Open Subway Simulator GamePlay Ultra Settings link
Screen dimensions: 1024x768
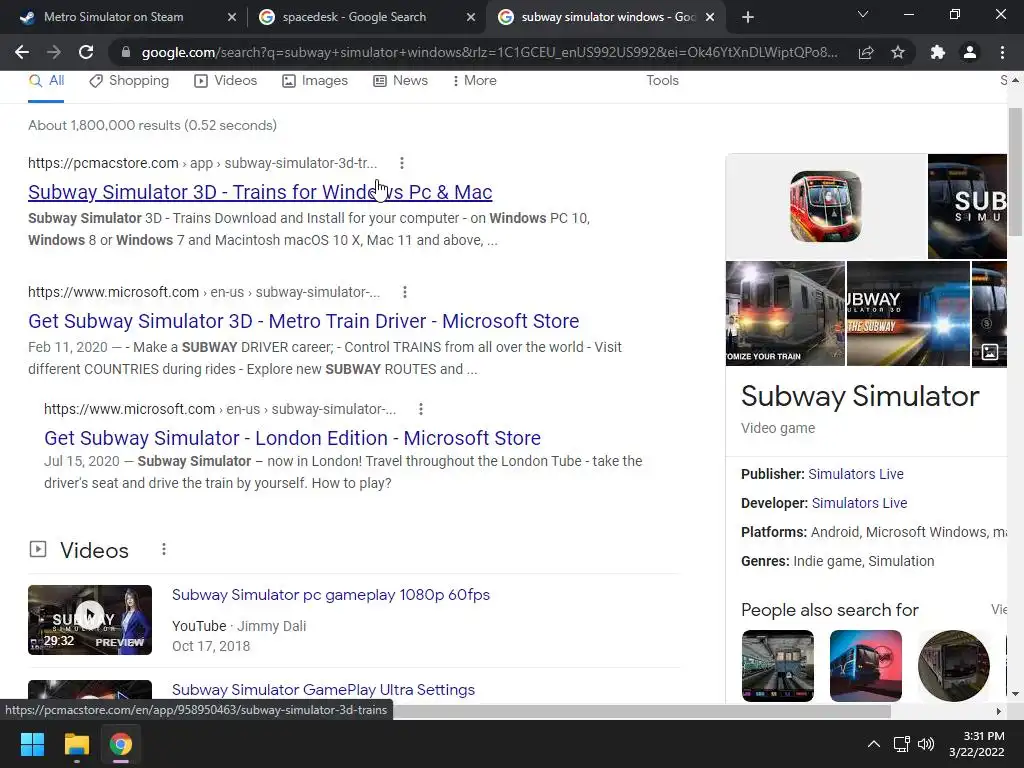tap(323, 690)
